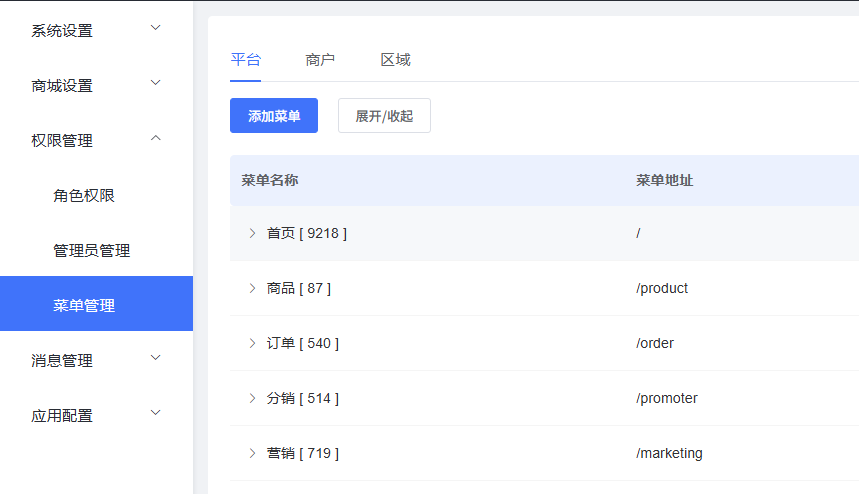This screenshot has height=494, width=859.
Task: Click the /product menu address cell
Action: pos(662,288)
